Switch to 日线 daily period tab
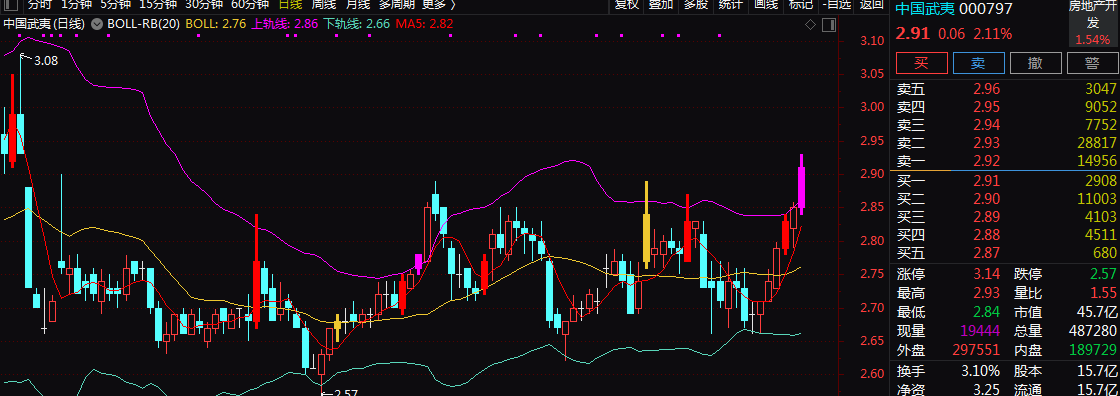This screenshot has width=1120, height=396. click(x=290, y=4)
